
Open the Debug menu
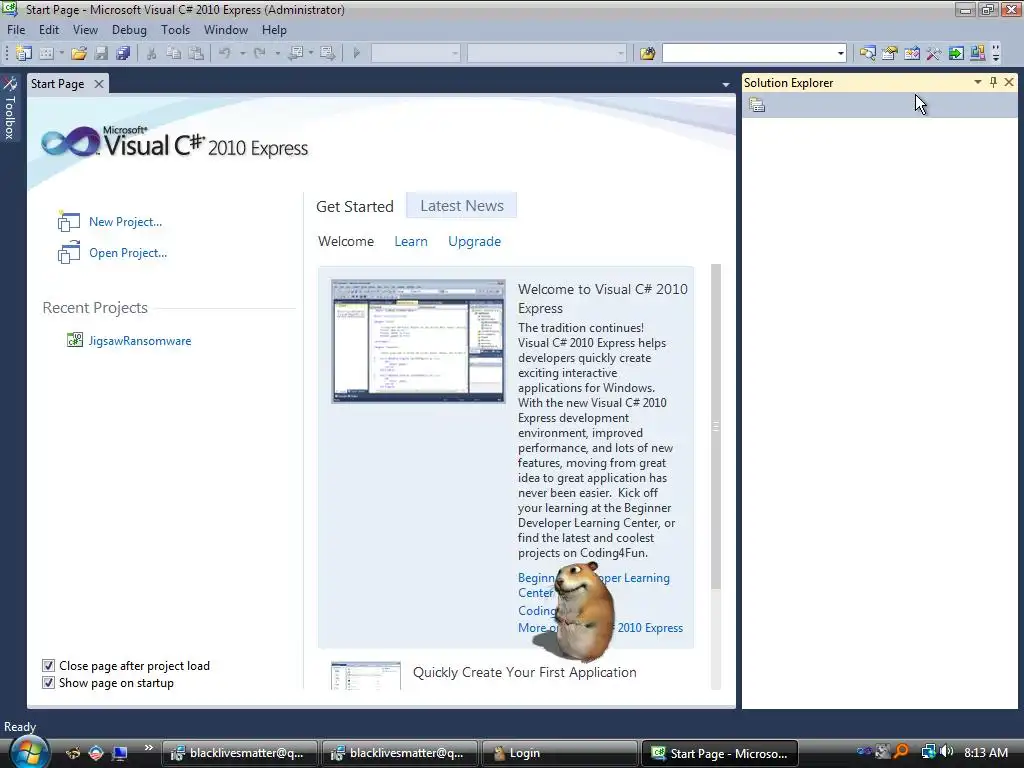129,30
